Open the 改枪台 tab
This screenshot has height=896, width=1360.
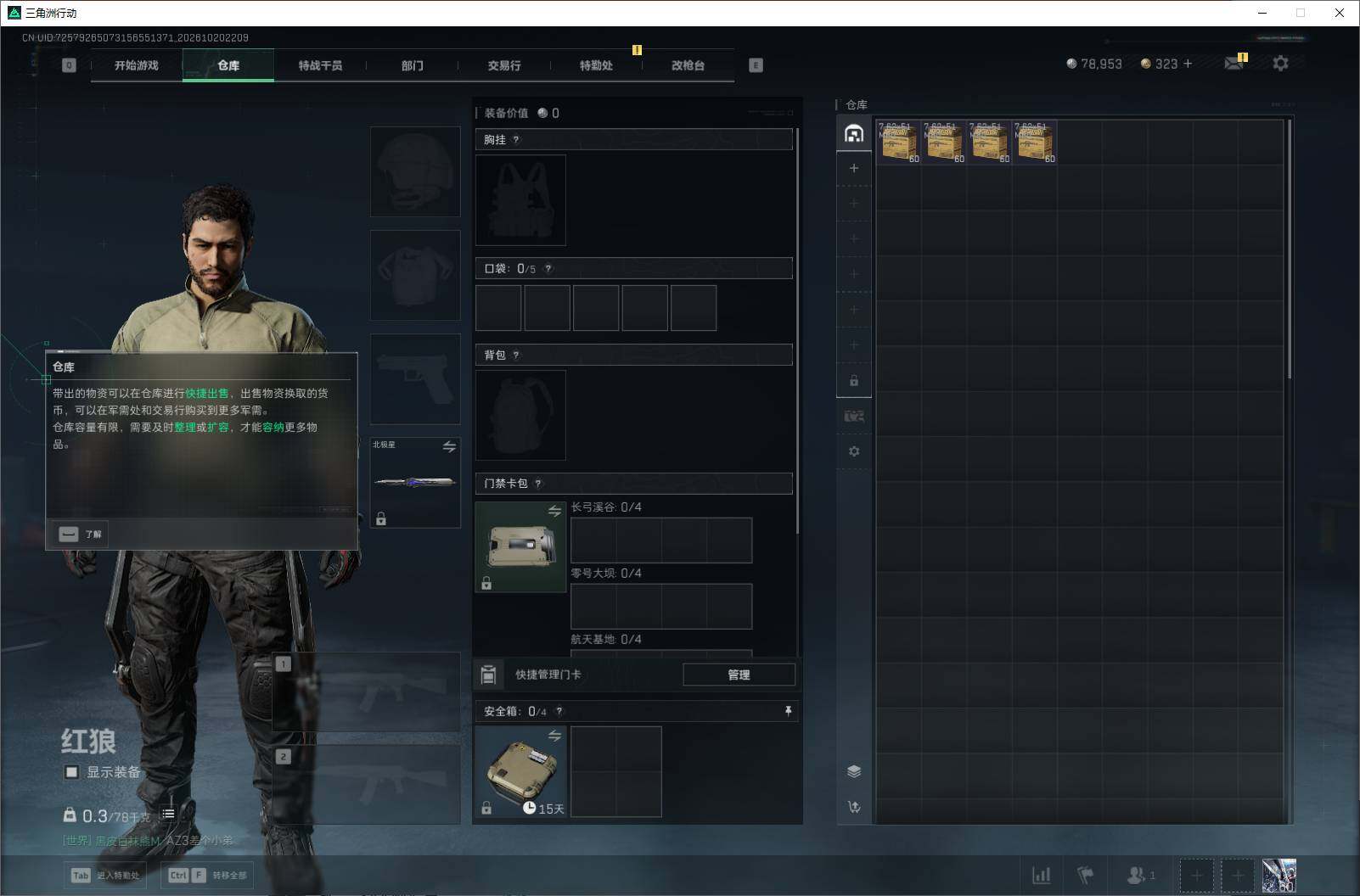pos(688,65)
